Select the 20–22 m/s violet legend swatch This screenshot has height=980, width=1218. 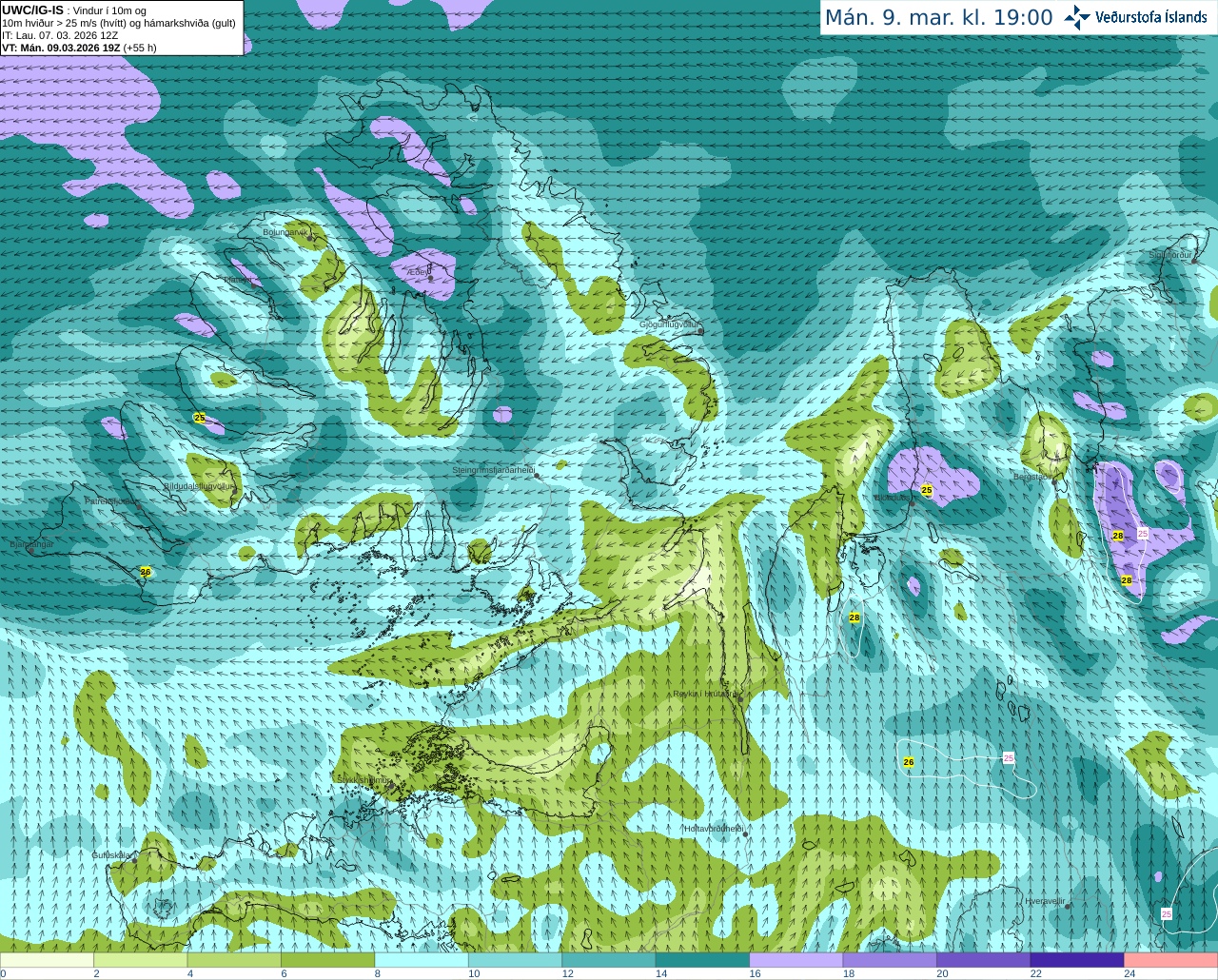pyautogui.click(x=984, y=960)
